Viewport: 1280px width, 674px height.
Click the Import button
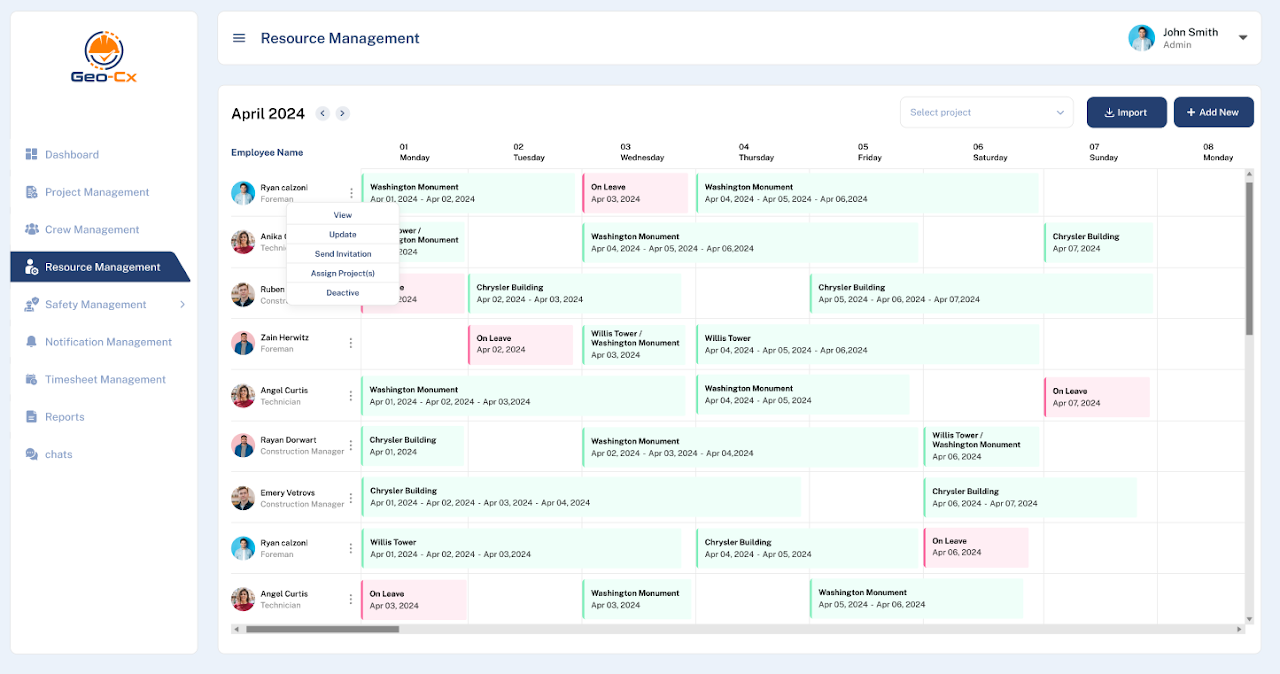coord(1126,113)
